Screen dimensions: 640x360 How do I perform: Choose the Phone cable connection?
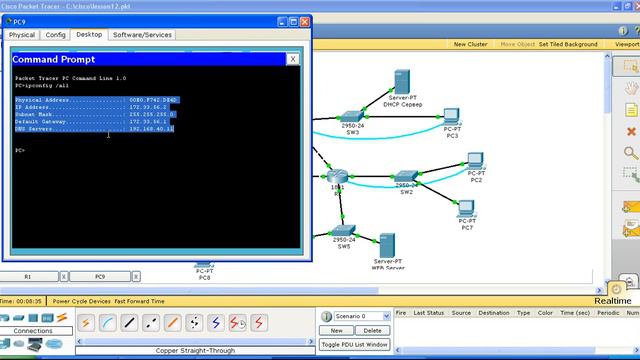pyautogui.click(x=194, y=323)
